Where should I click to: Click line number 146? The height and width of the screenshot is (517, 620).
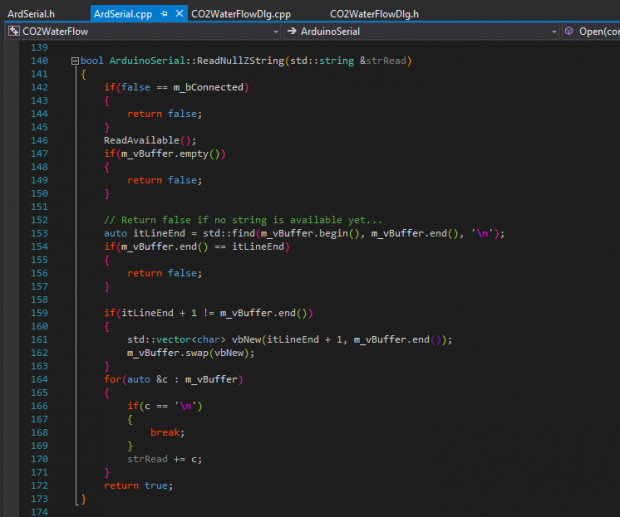[x=40, y=140]
